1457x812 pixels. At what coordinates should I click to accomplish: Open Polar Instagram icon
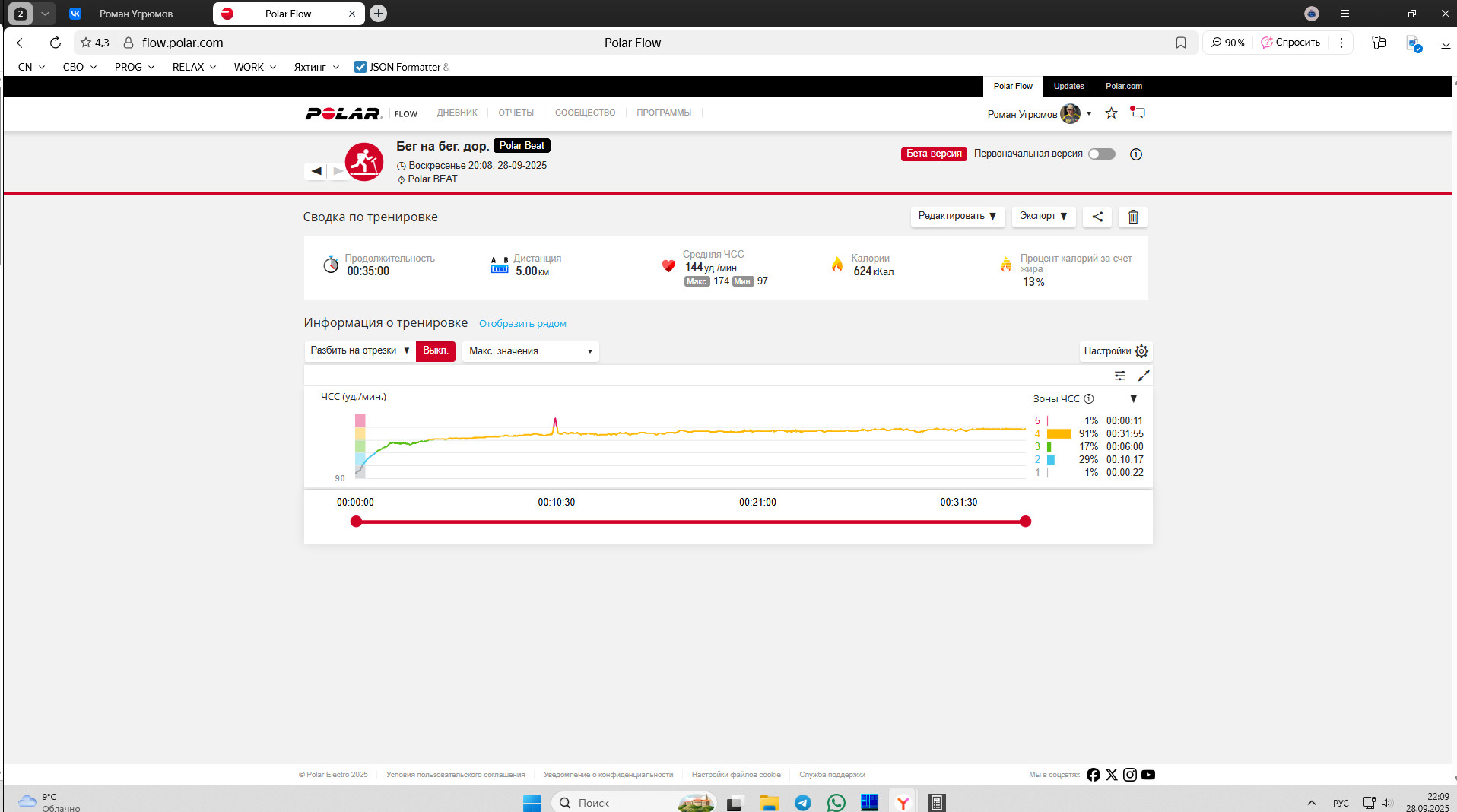[1130, 775]
